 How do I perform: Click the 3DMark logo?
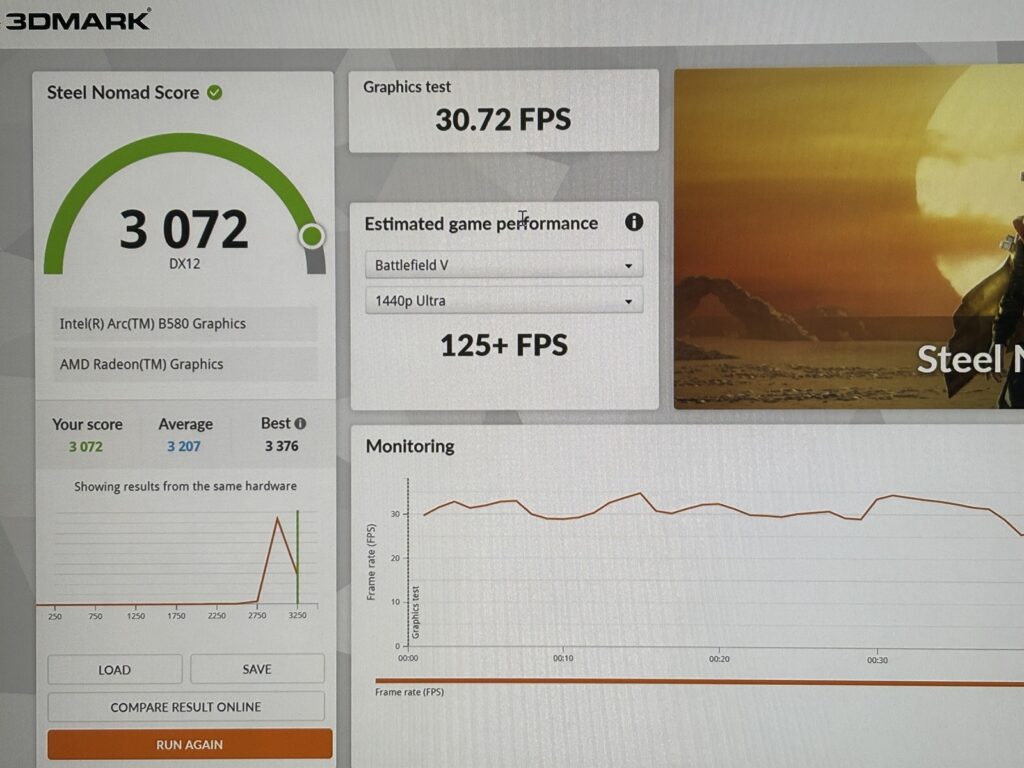tap(78, 19)
